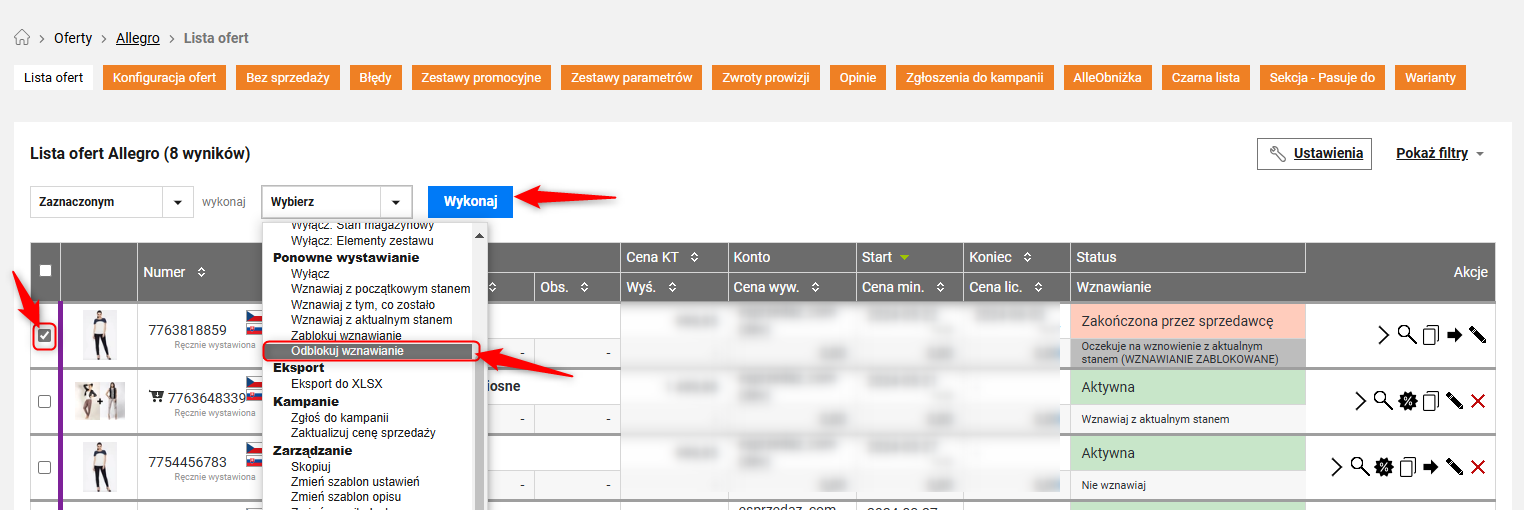Click the blue Wykonaj button
This screenshot has width=1524, height=510.
click(470, 201)
